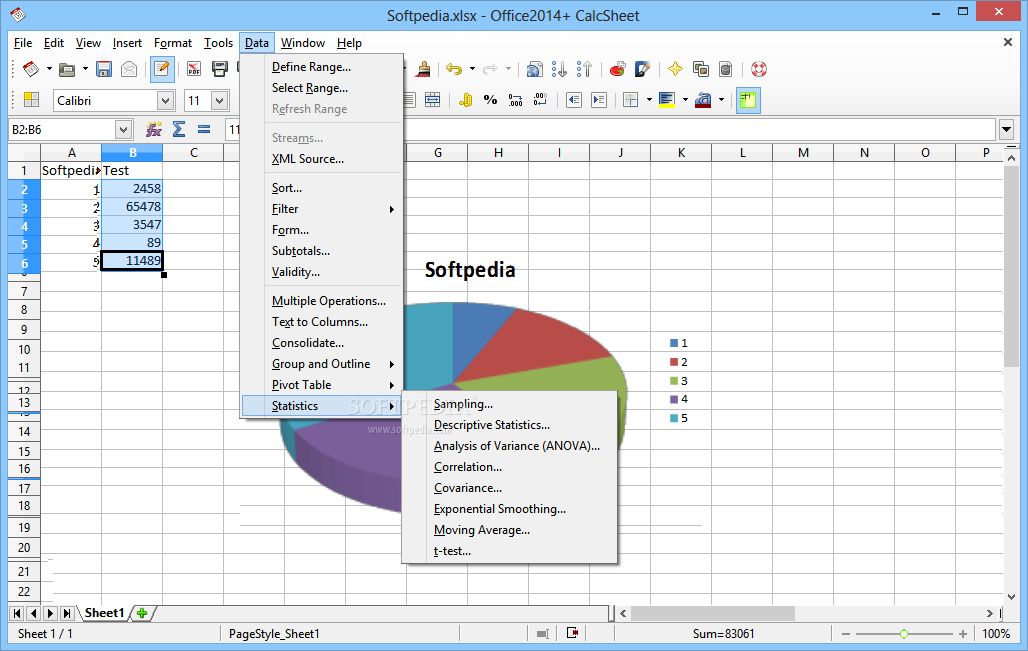
Task: Open the background color dropdown arrow
Action: click(x=685, y=100)
